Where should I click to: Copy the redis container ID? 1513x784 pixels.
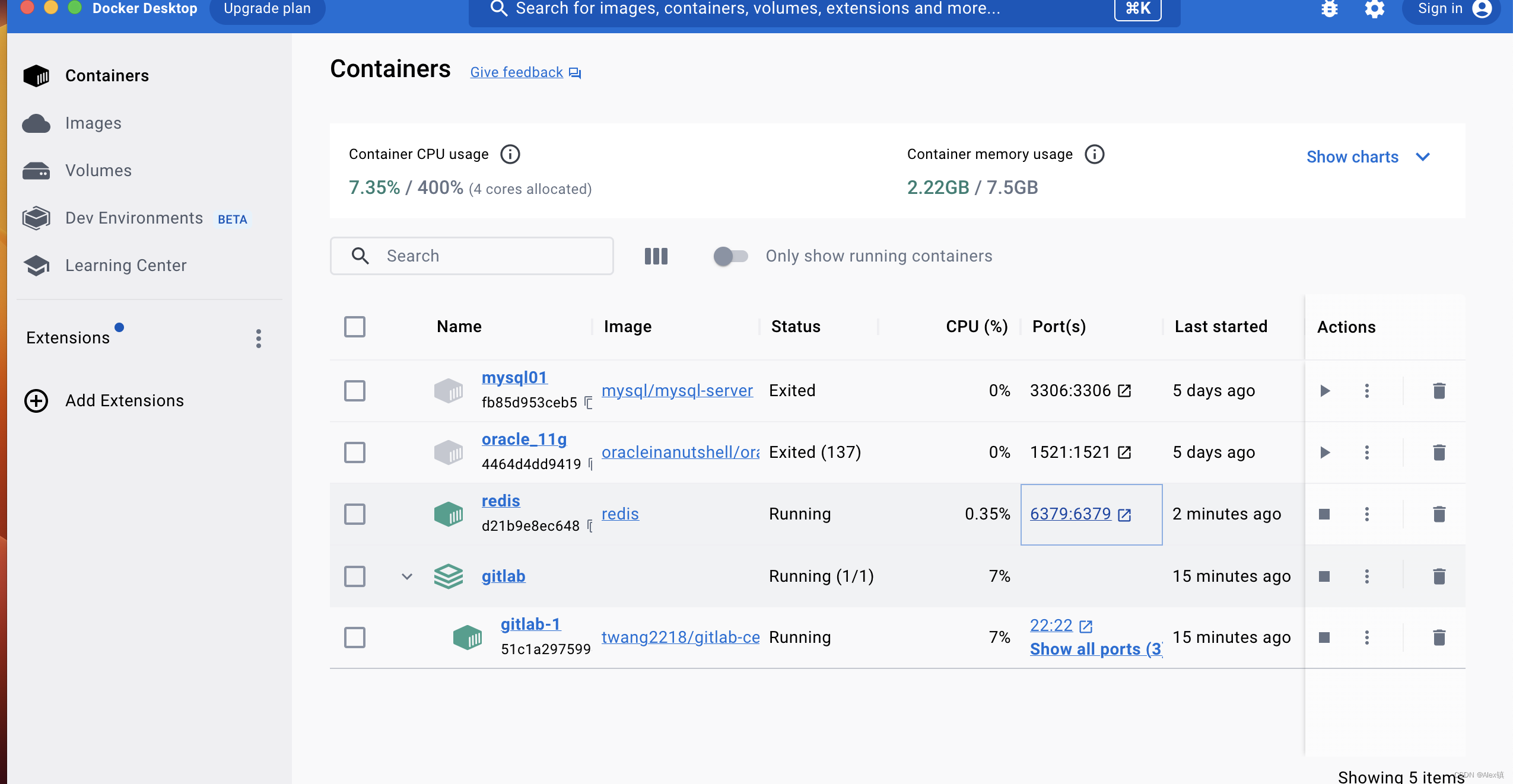click(x=589, y=526)
